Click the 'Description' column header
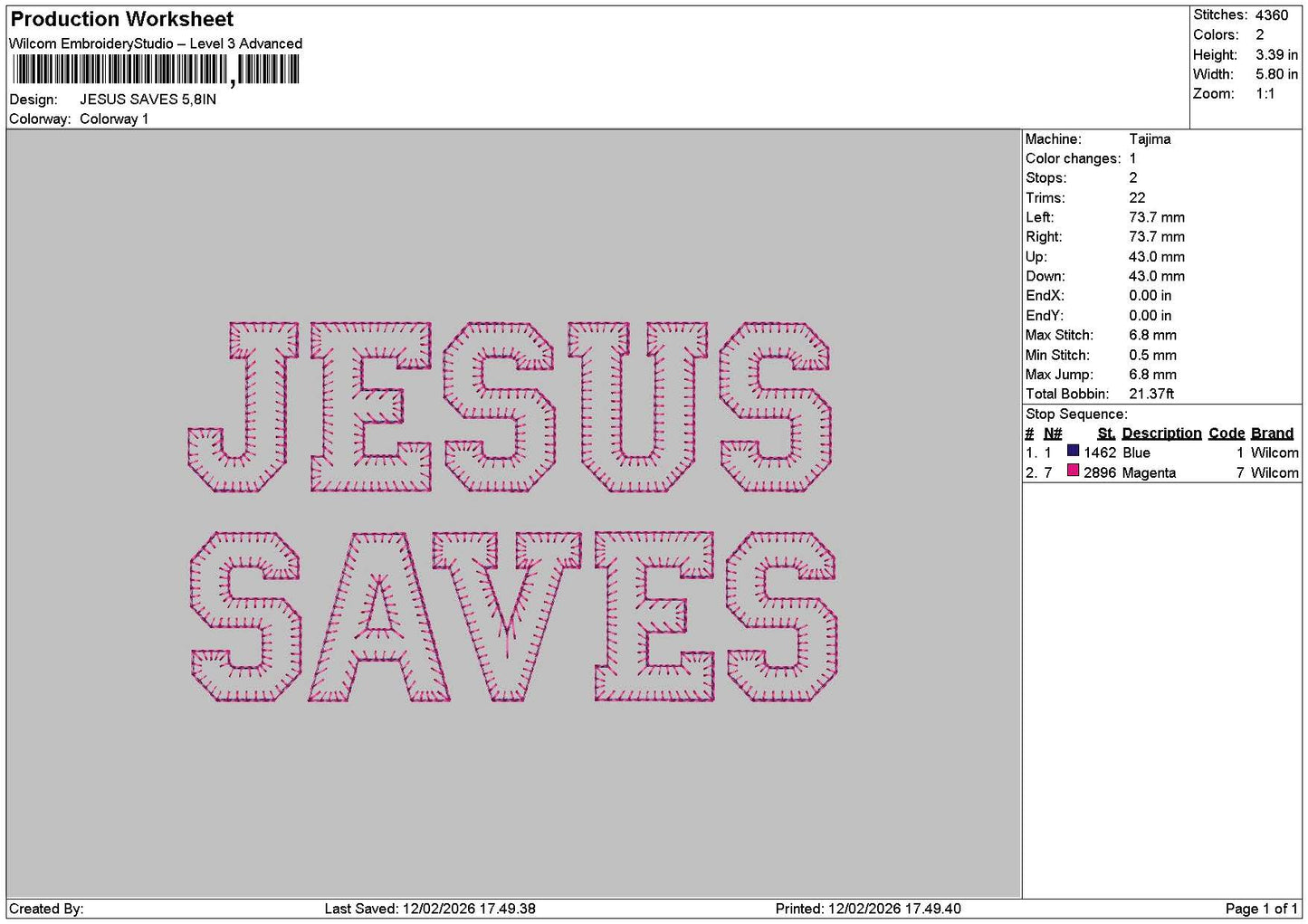The height and width of the screenshot is (924, 1308). click(x=1161, y=433)
